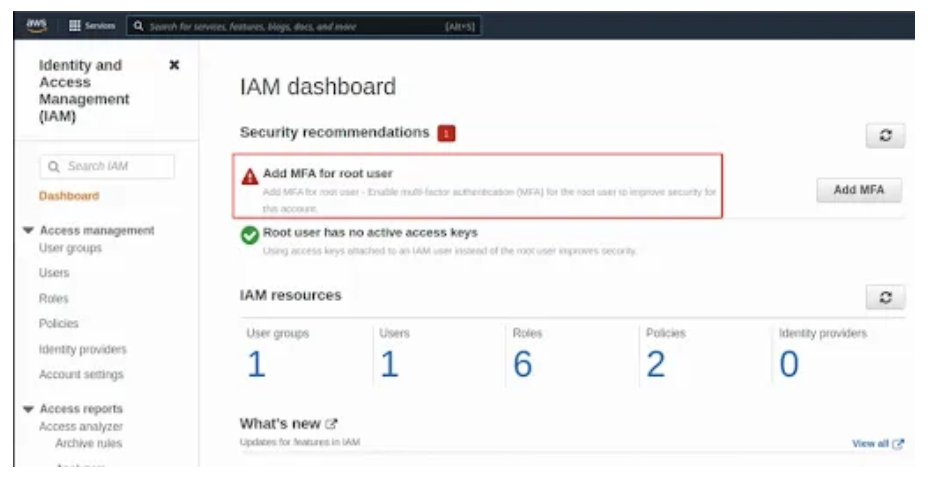Collapse the Access reports section
Screen dimensions: 928x486
click(28, 409)
